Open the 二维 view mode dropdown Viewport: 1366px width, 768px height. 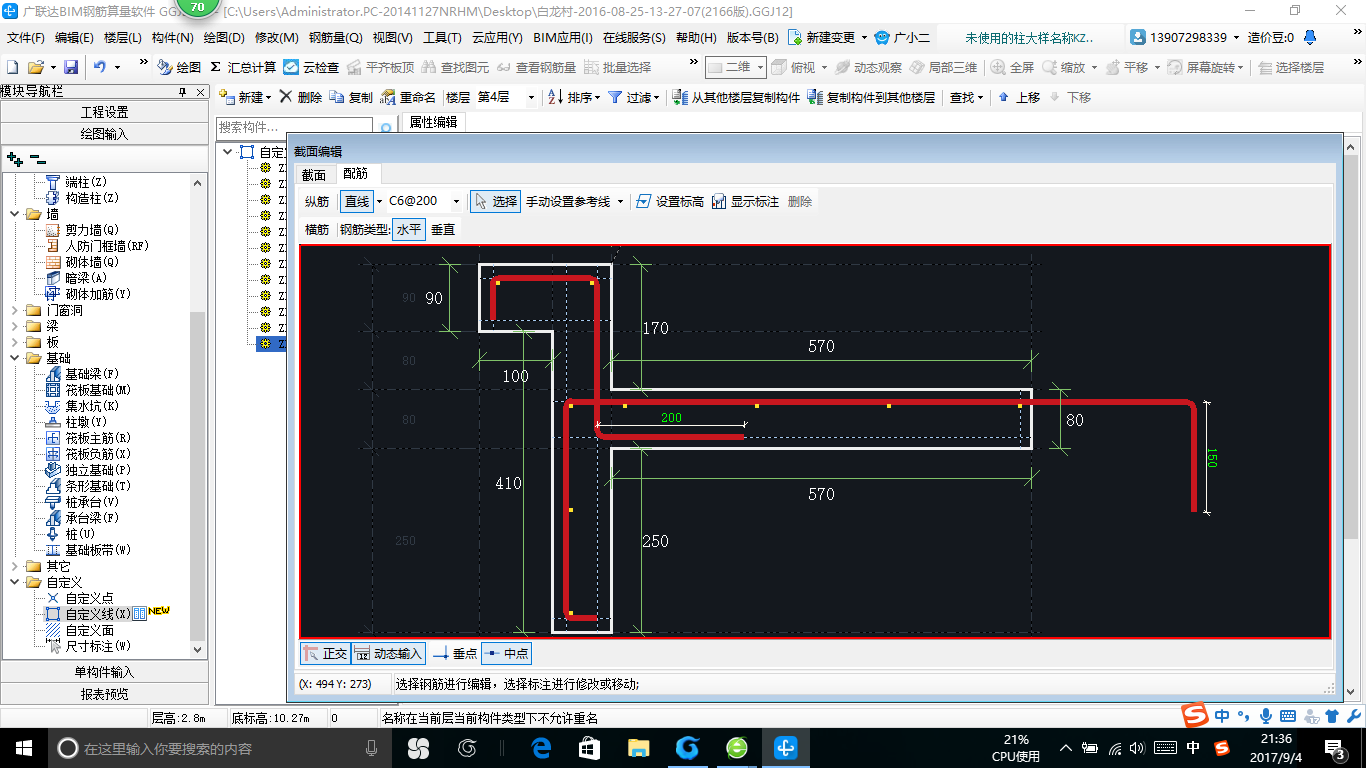(760, 67)
